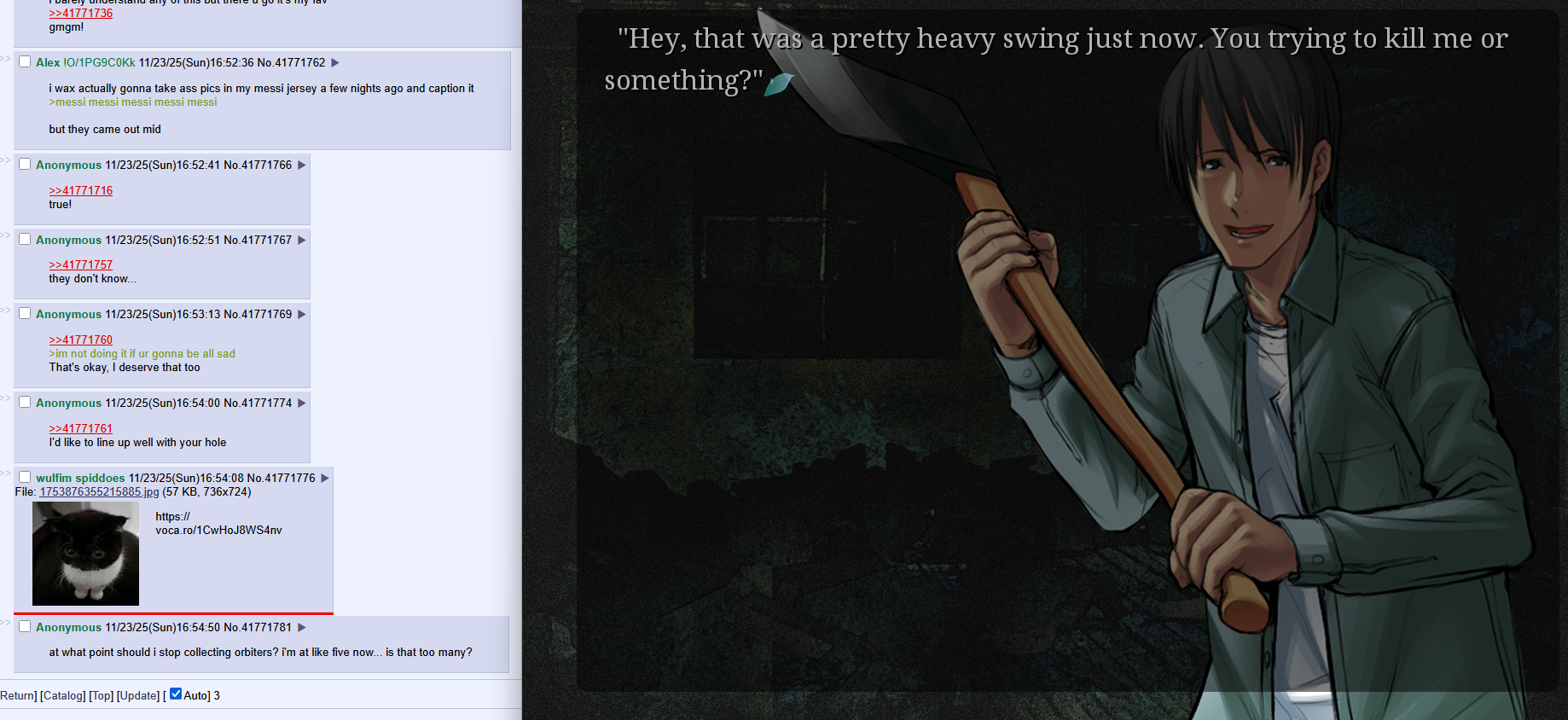Click the visual novel dialogue text to advance

(1056, 59)
